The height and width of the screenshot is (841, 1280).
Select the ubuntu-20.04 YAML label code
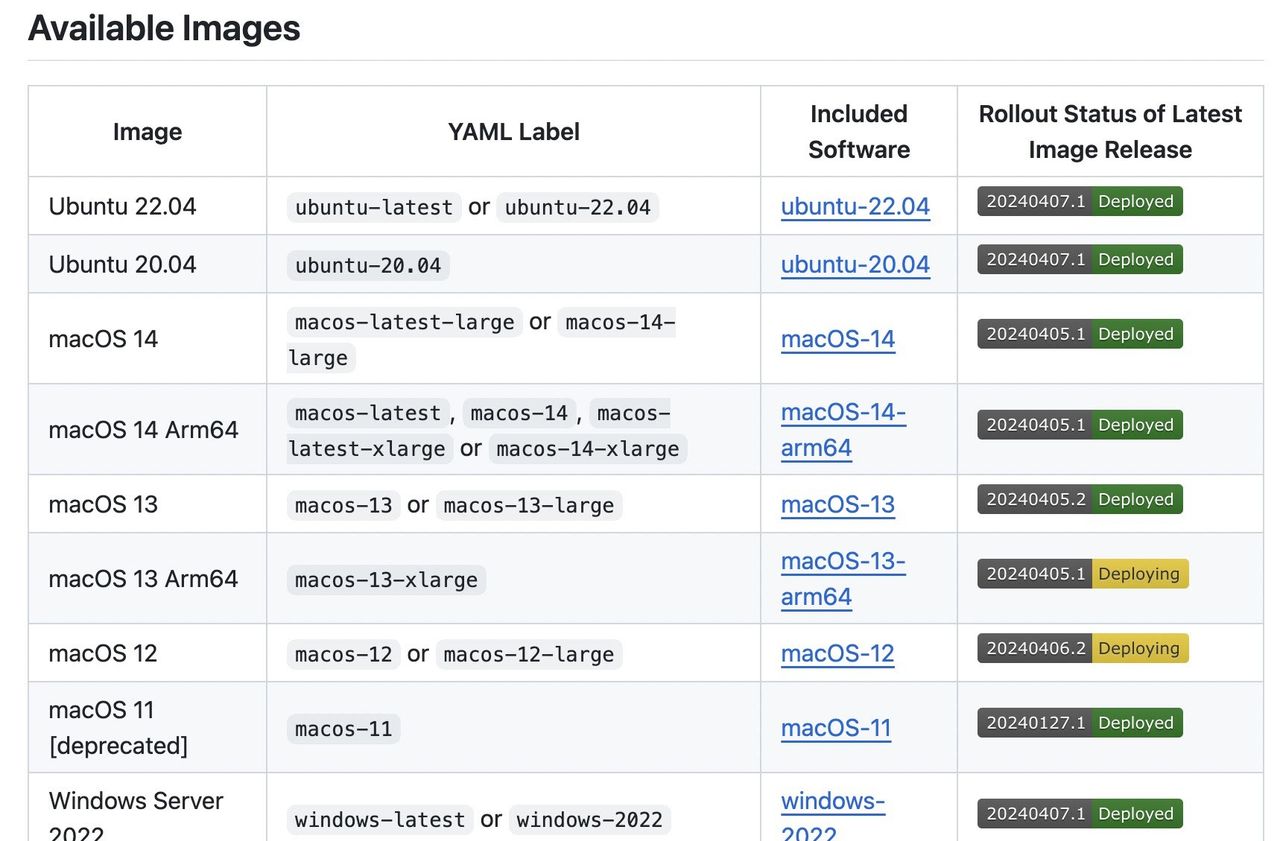368,265
